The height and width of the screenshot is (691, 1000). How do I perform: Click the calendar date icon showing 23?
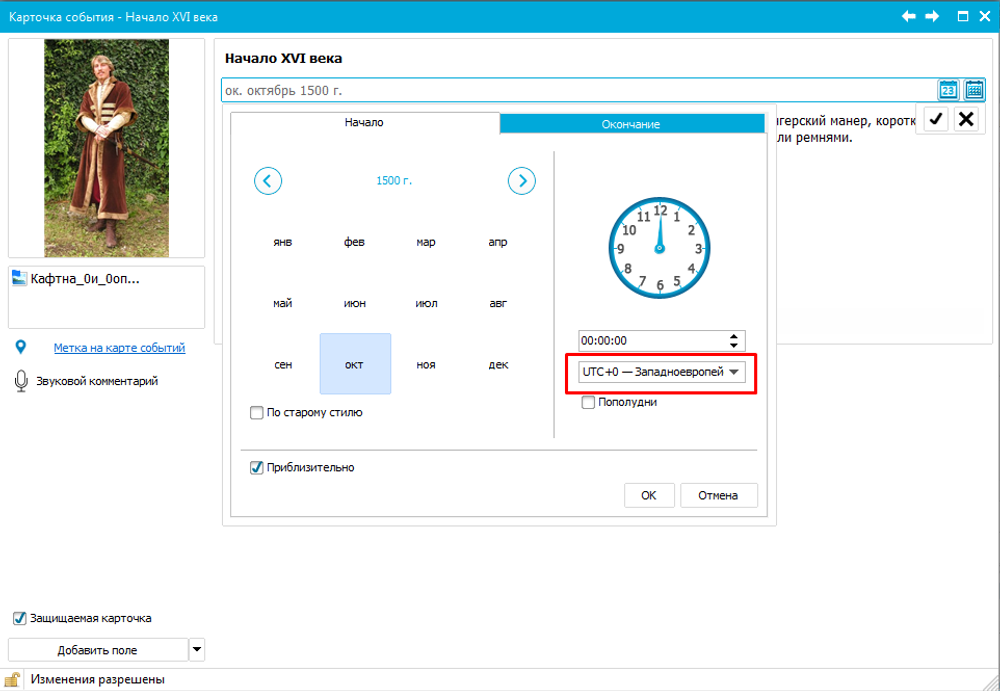[x=947, y=90]
